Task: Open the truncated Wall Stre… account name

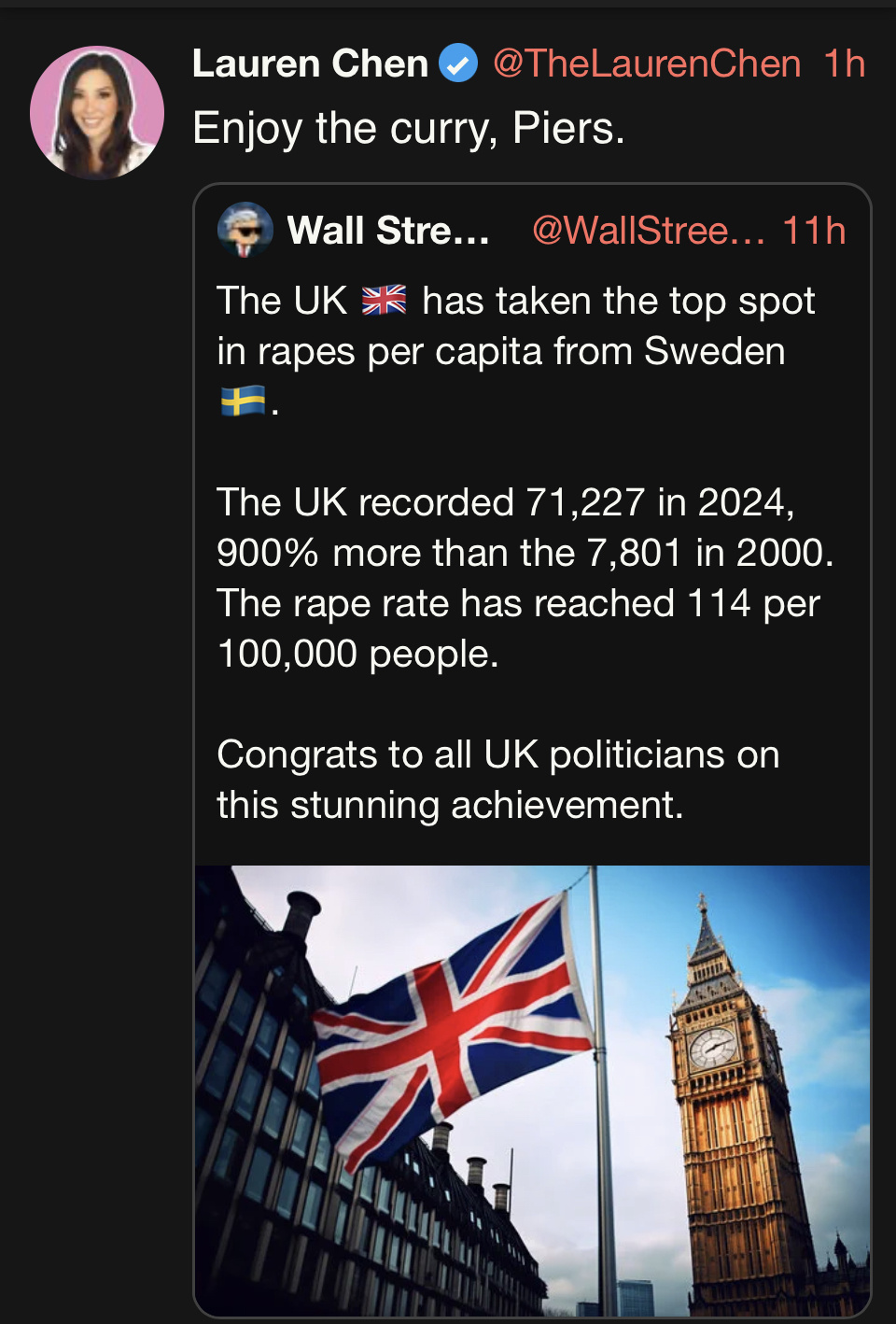Action: 388,230
